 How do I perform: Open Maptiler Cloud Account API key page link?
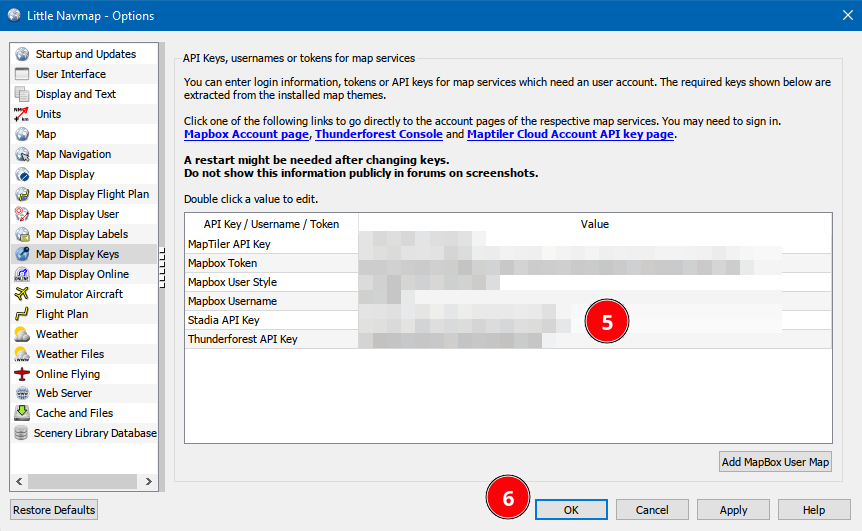pos(570,134)
